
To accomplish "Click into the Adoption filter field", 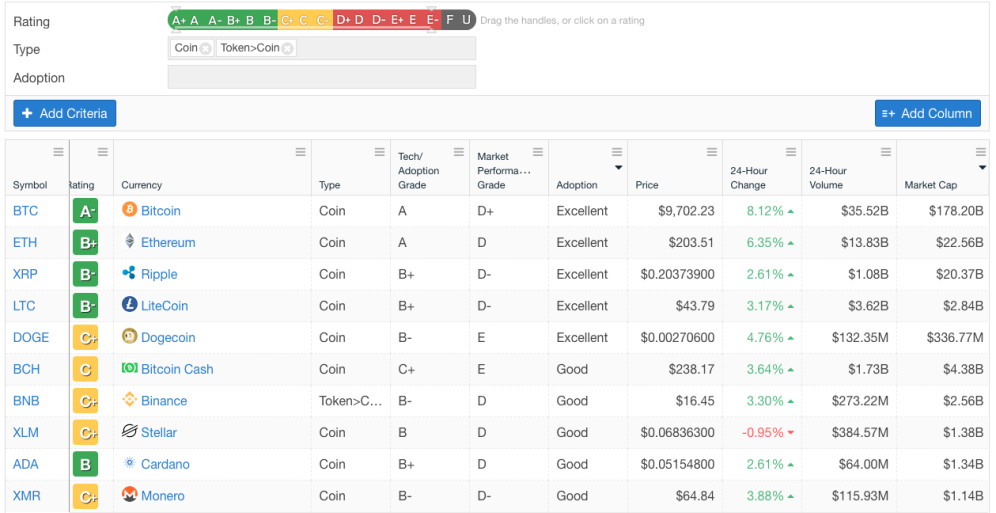I will click(x=321, y=77).
